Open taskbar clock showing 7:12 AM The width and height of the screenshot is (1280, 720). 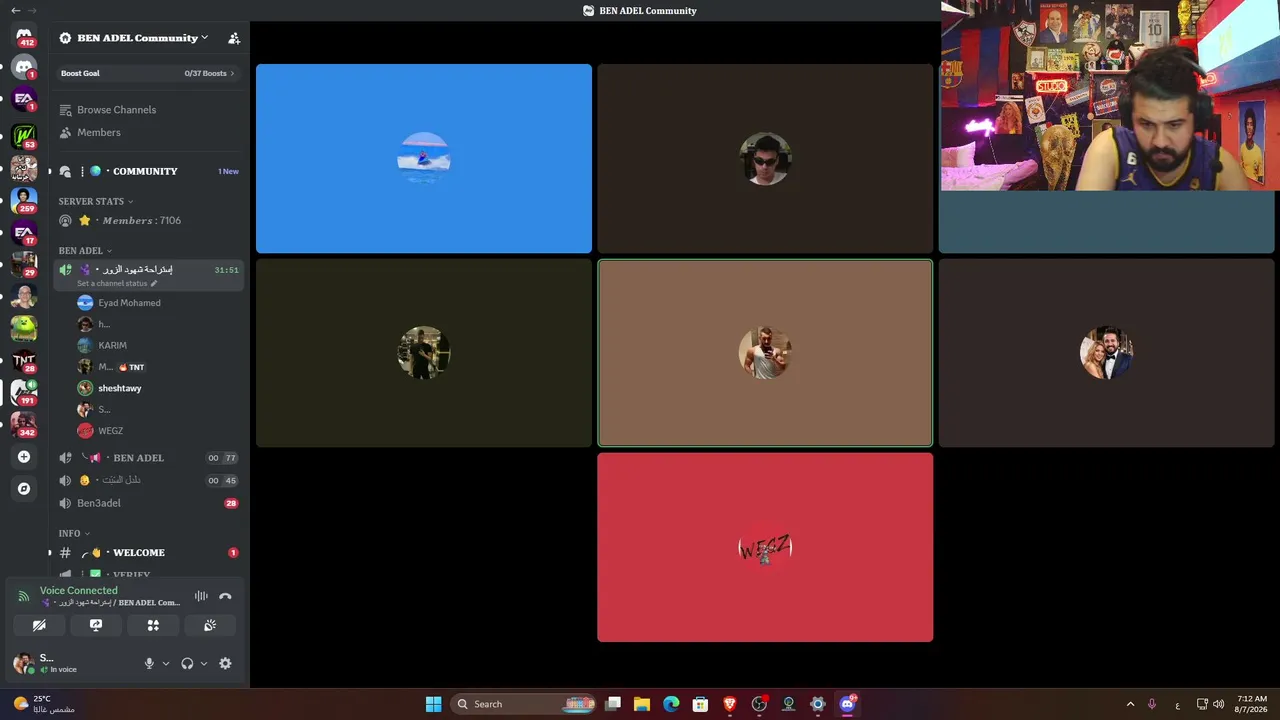[x=1251, y=704]
